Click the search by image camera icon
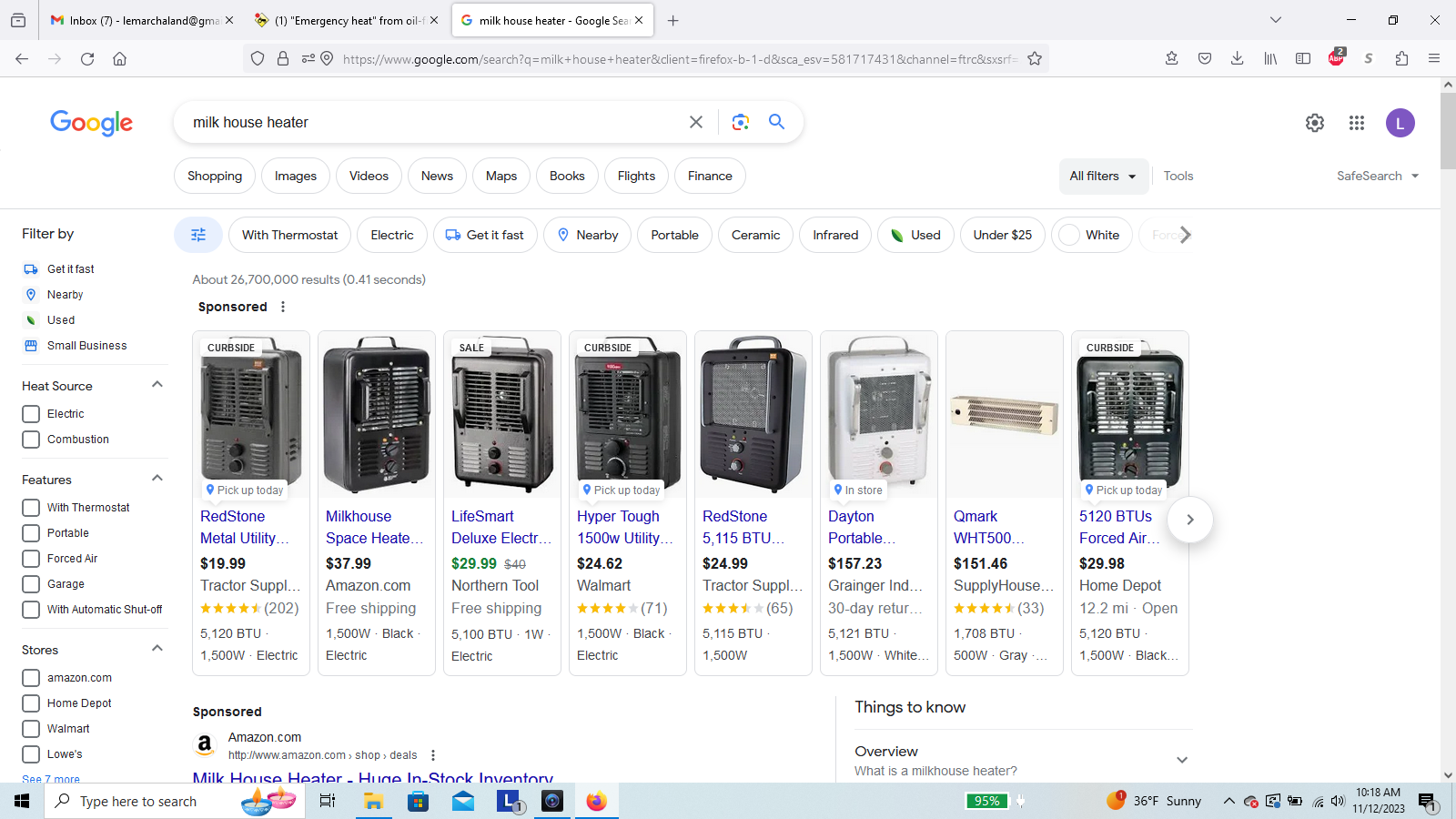Screen dimensions: 1456x819 [741, 122]
